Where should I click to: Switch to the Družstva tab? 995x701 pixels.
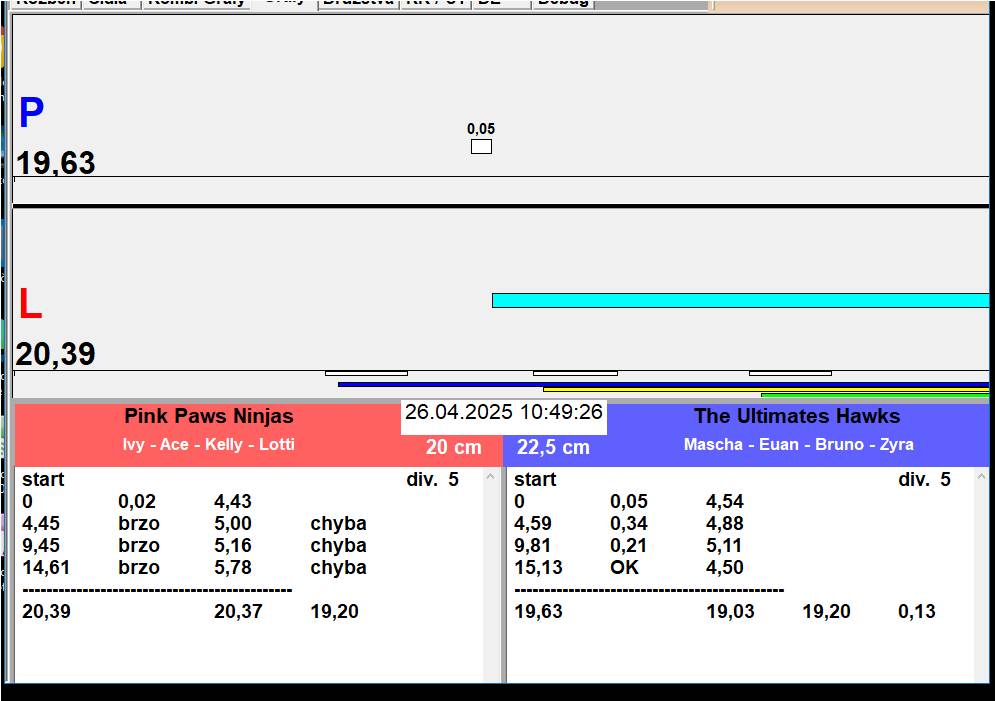click(359, 3)
